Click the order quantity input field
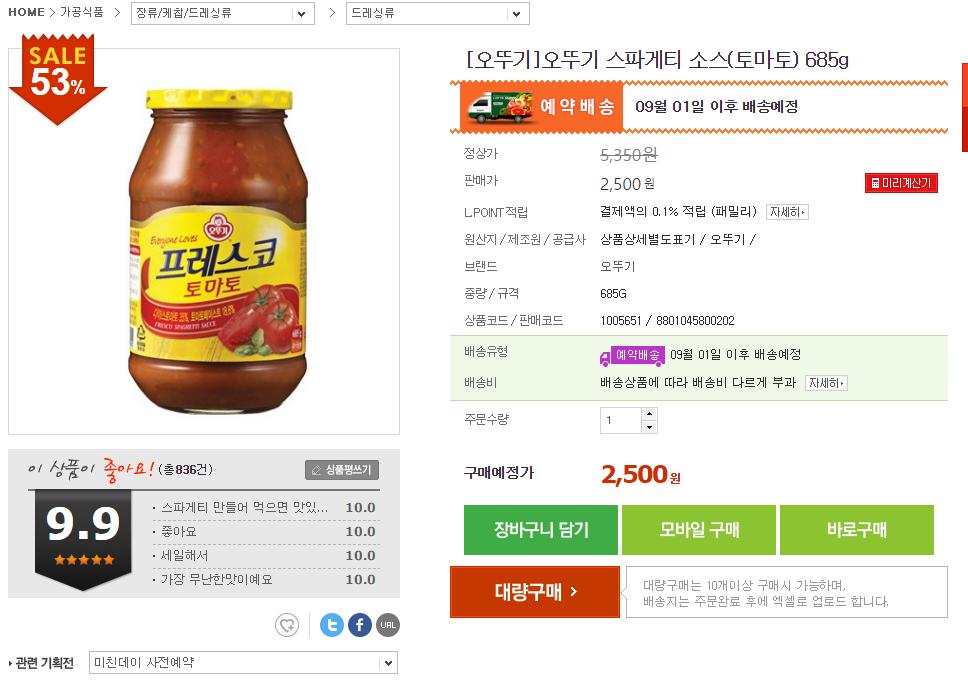Viewport: 968px width, 685px height. [x=620, y=421]
